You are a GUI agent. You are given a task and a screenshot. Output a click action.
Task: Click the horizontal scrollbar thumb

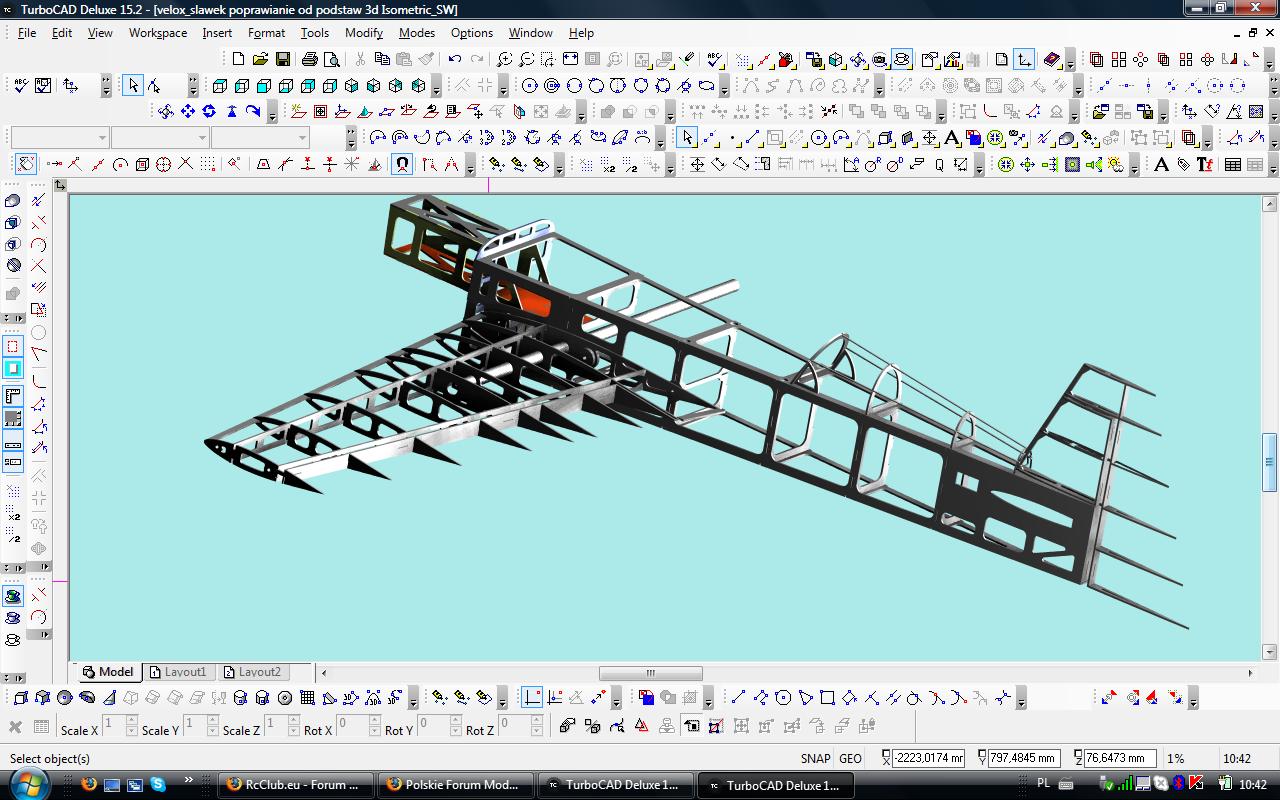(x=651, y=673)
